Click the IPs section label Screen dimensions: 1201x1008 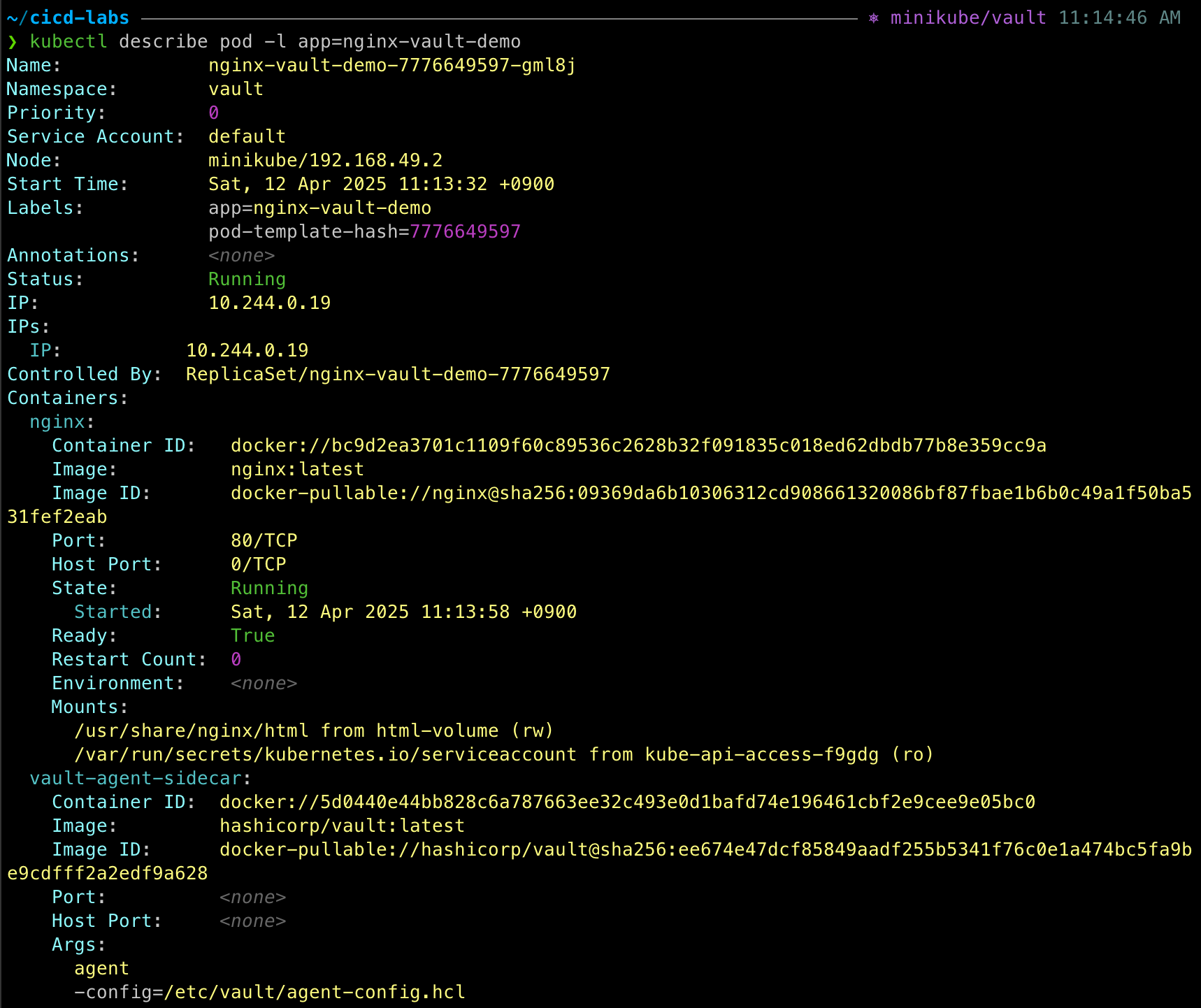29,326
